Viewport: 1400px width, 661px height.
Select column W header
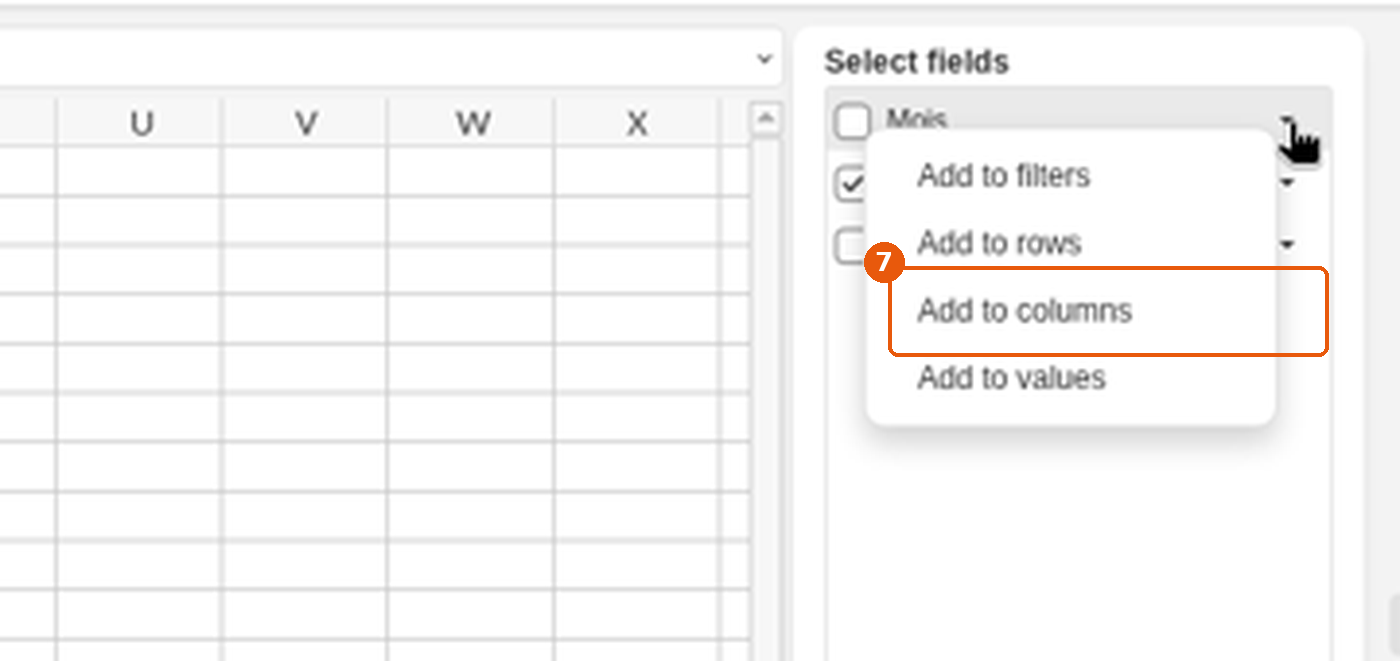(x=470, y=123)
